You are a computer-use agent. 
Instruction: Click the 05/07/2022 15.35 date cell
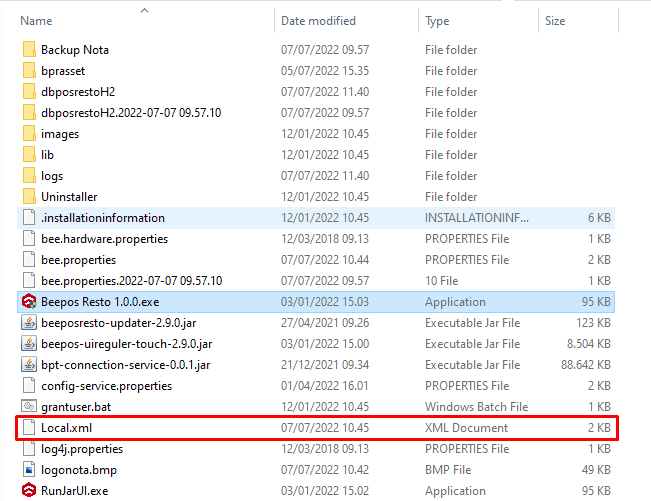coord(325,71)
